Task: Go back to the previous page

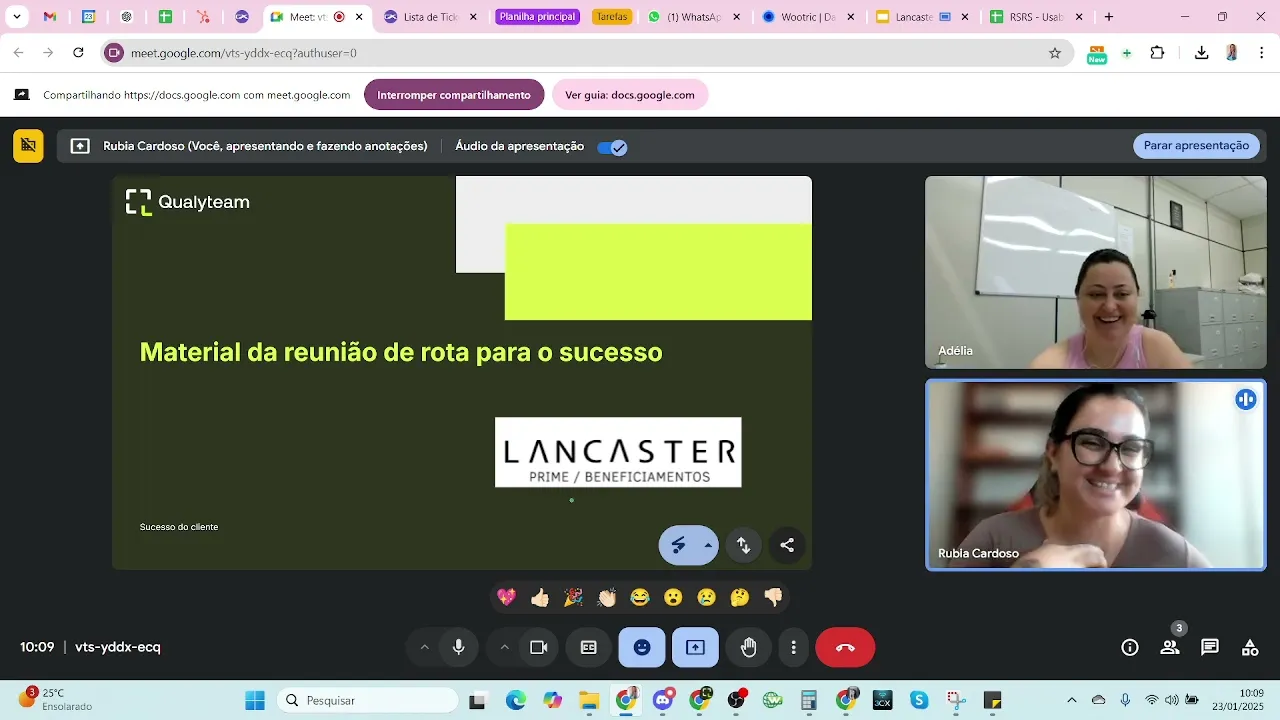Action: [19, 53]
